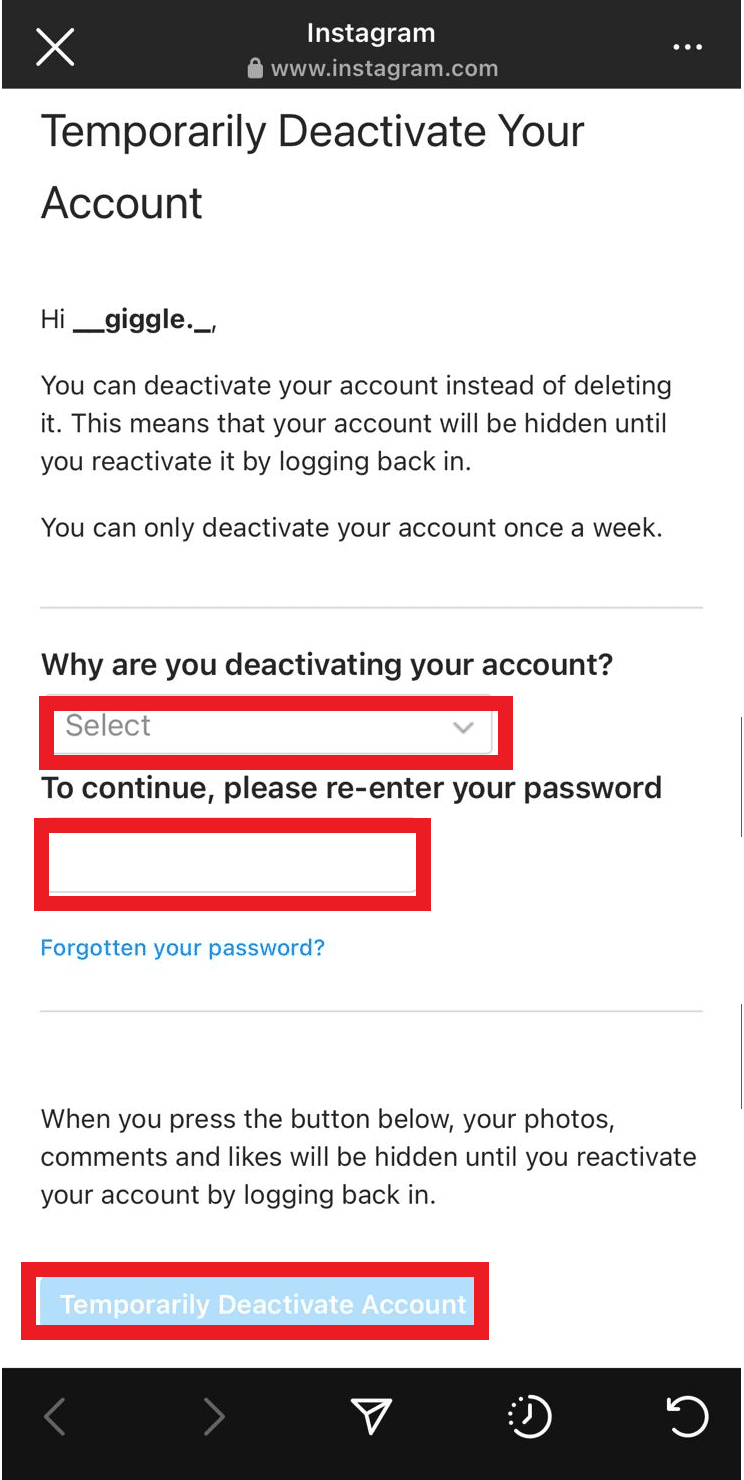The width and height of the screenshot is (744, 1480).
Task: Tap the "To continue, please re-enter your password" label
Action: pos(351,788)
